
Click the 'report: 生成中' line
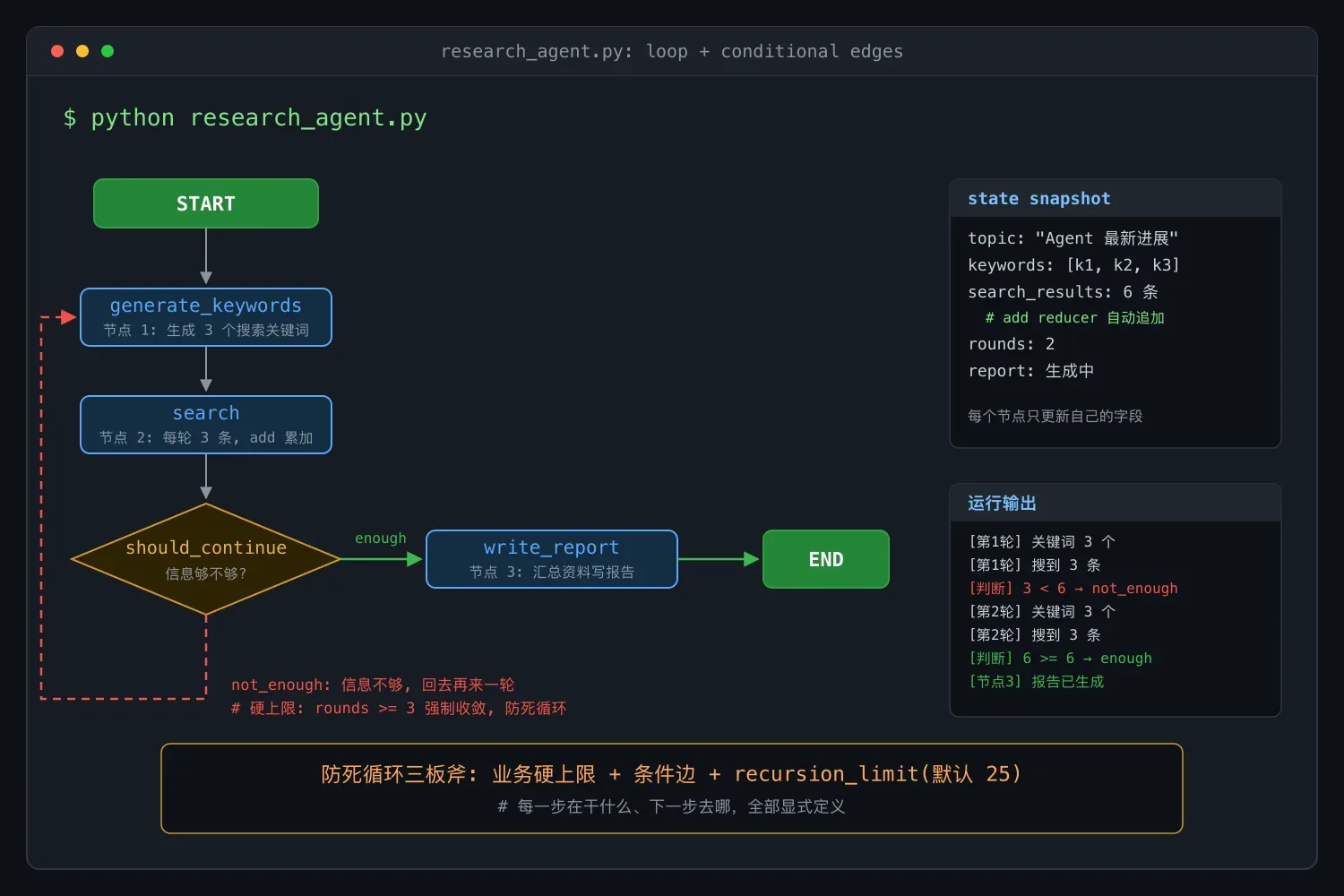coord(1031,371)
